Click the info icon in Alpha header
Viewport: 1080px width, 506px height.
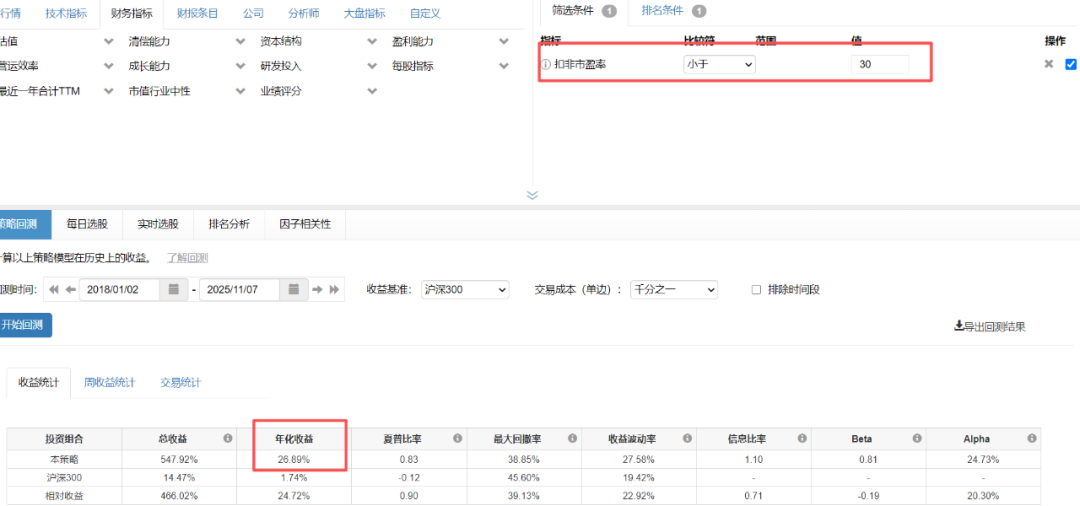[x=1032, y=439]
